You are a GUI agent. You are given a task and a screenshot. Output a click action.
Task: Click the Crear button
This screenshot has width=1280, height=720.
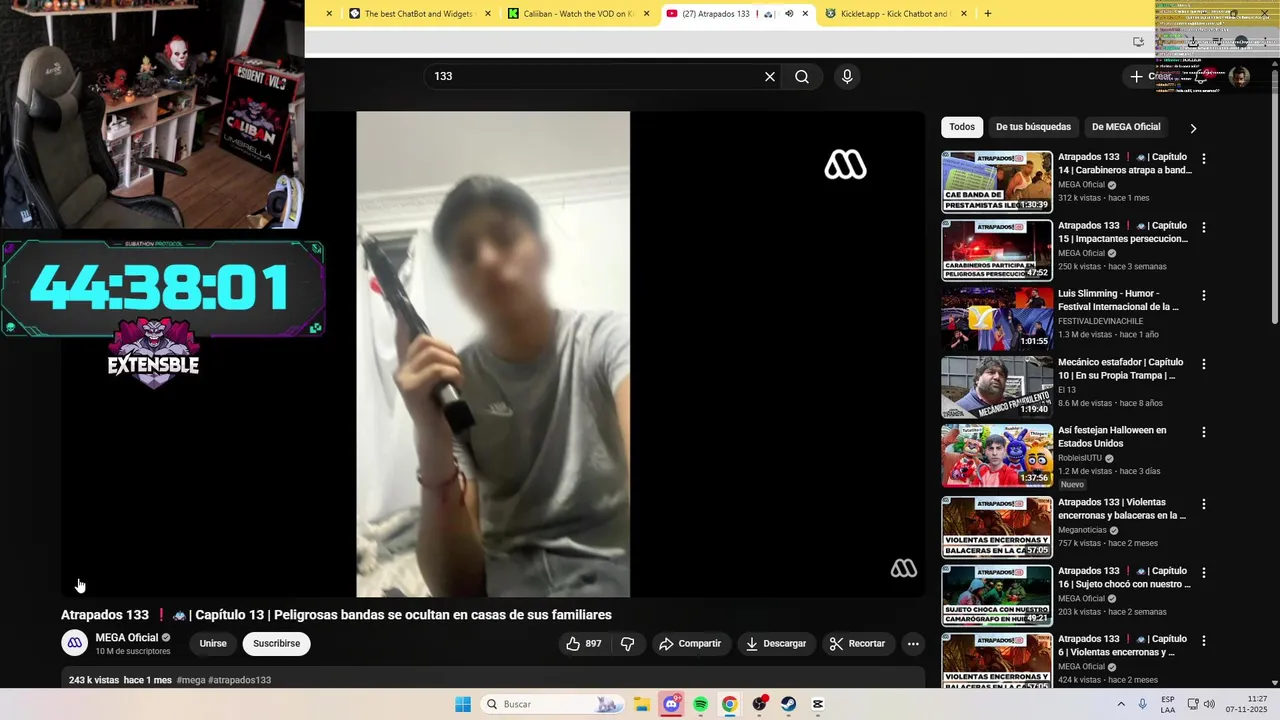click(x=1151, y=77)
